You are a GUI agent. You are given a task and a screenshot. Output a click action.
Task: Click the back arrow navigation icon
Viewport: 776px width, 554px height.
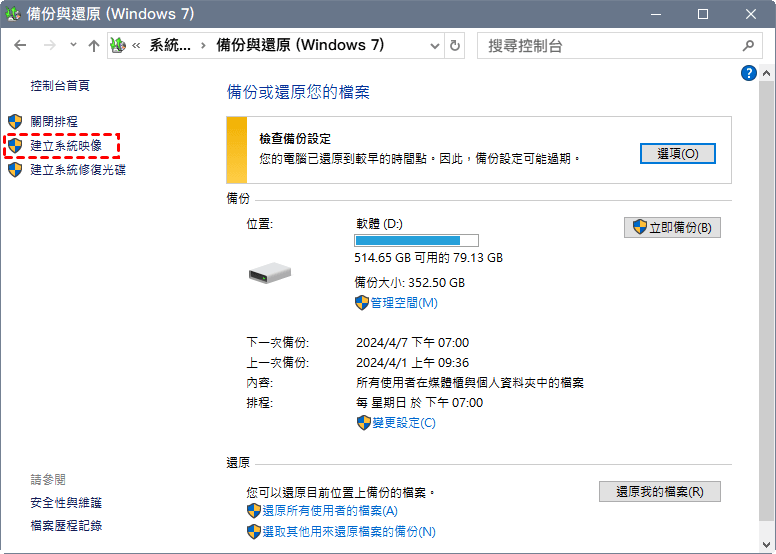pos(20,46)
